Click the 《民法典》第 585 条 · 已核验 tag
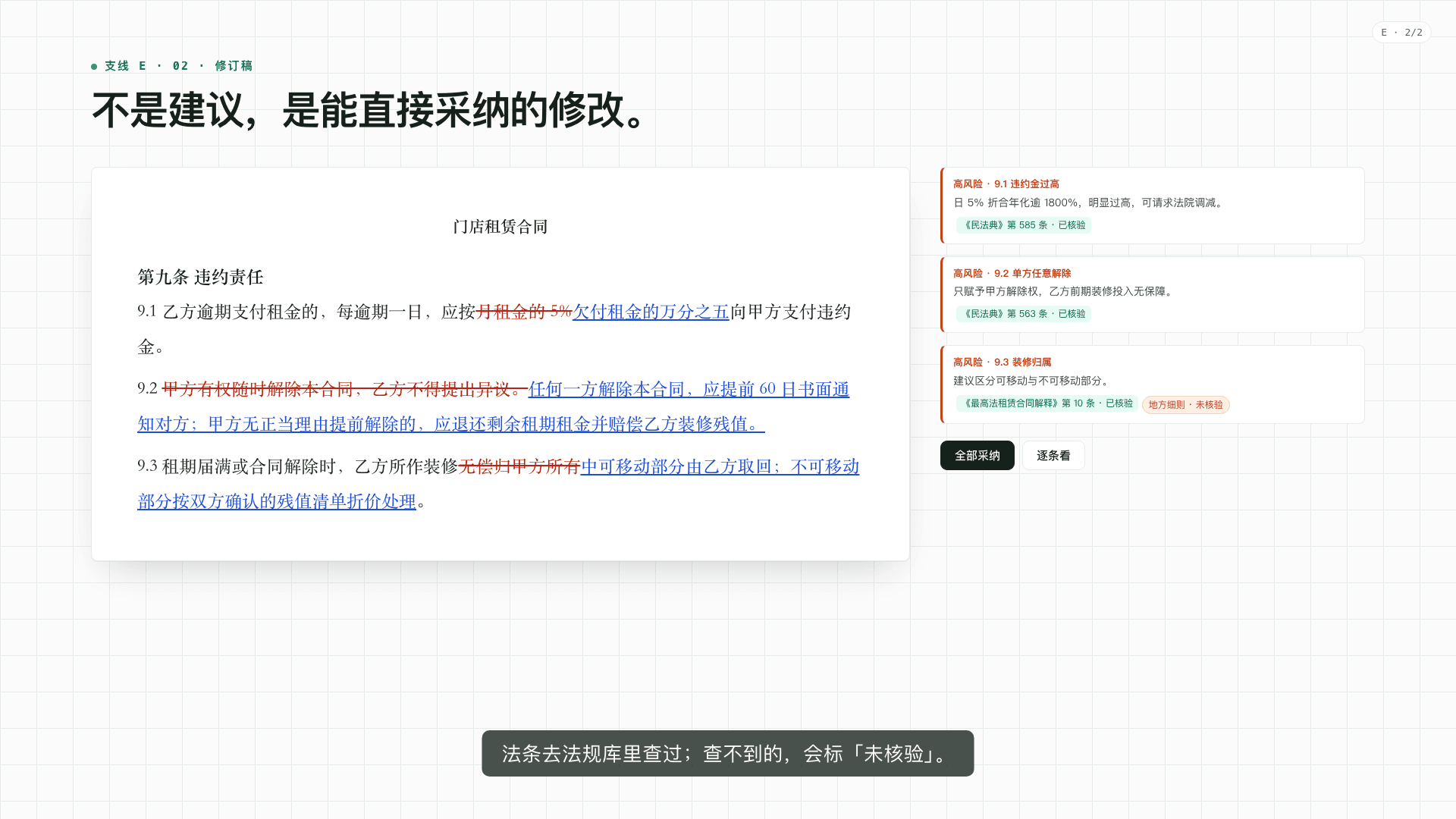The height and width of the screenshot is (819, 1456). [x=1024, y=224]
